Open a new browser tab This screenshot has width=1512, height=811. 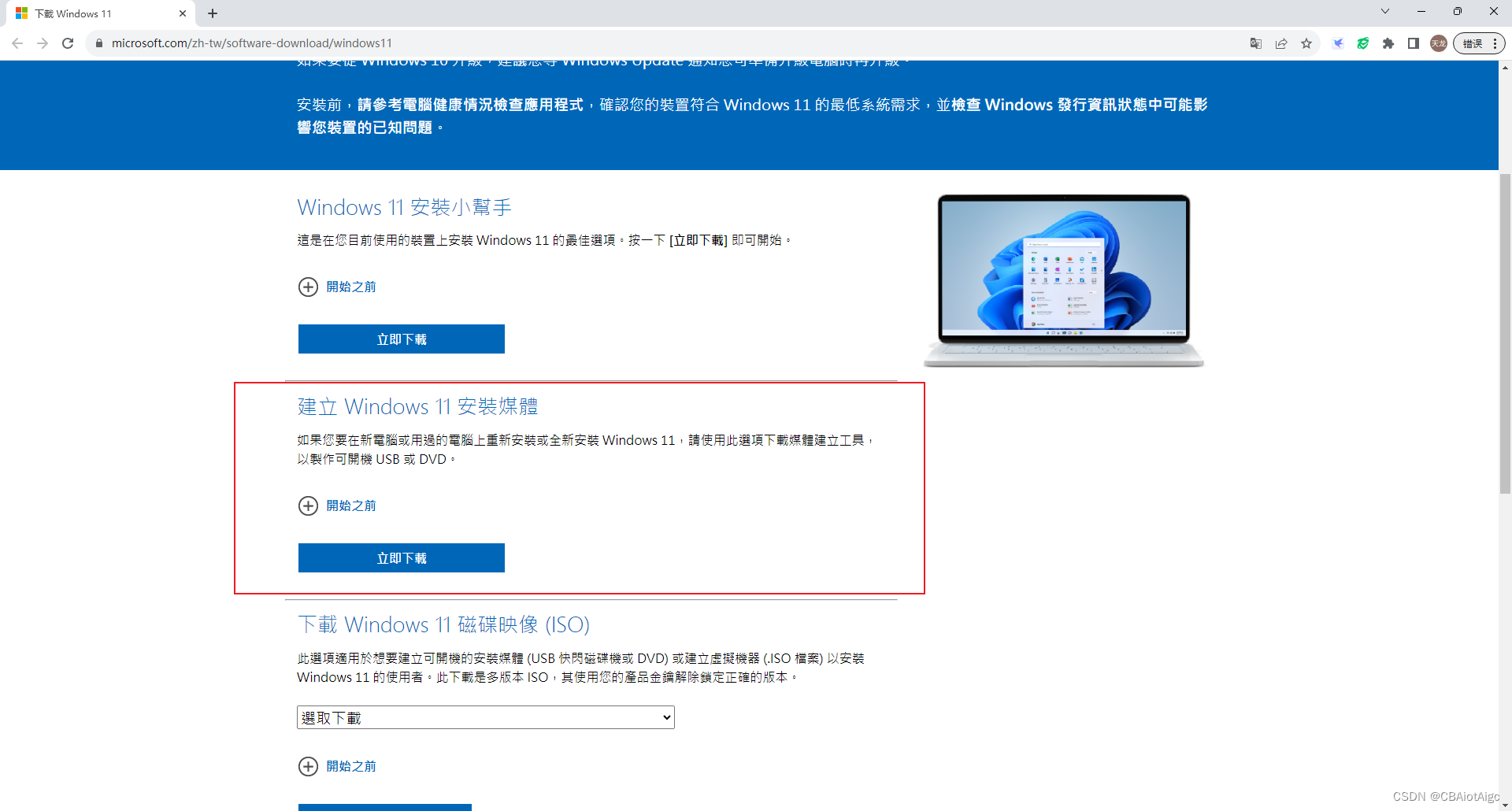point(213,13)
